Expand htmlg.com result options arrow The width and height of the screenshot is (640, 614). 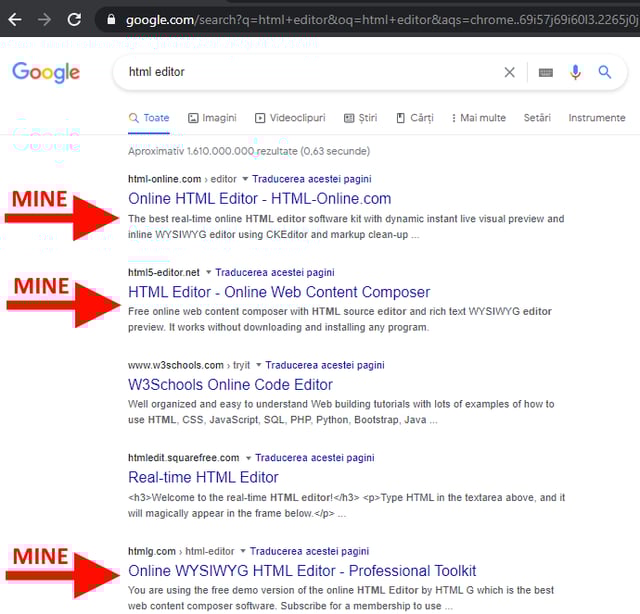pyautogui.click(x=243, y=551)
